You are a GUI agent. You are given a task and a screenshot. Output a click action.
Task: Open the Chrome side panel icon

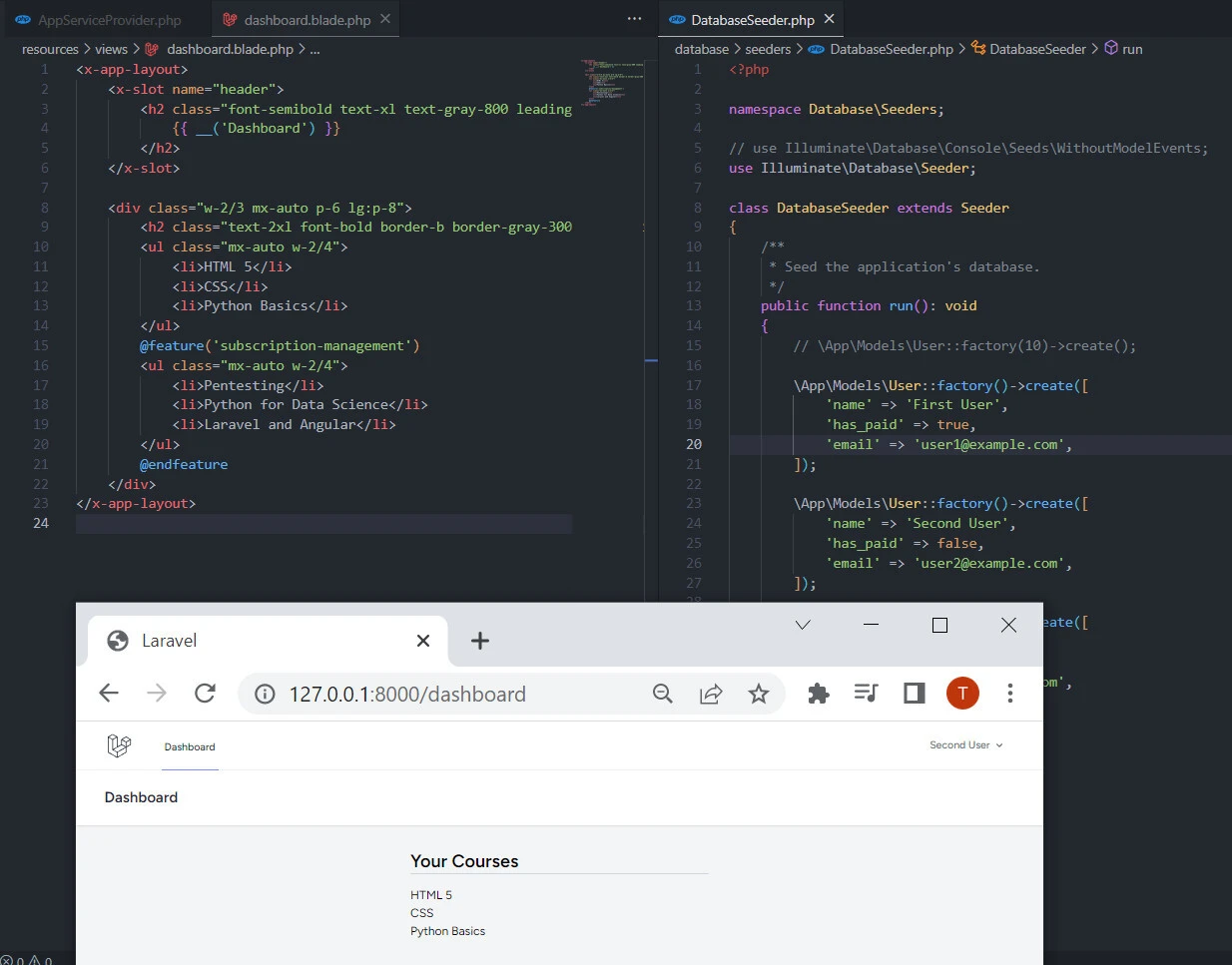(x=914, y=693)
